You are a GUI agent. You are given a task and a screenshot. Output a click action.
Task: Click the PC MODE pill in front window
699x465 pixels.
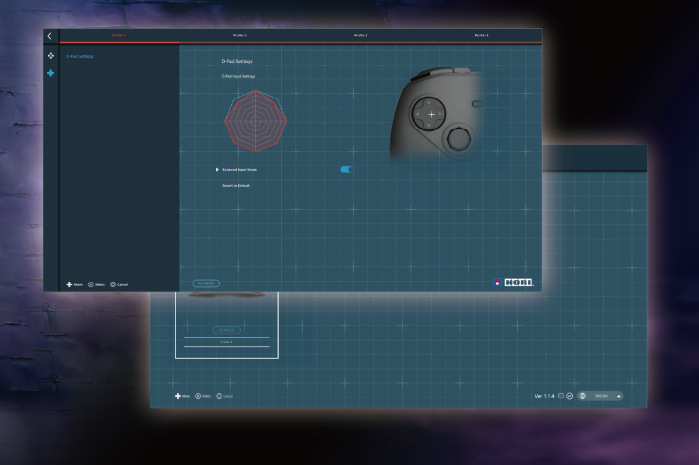coord(206,283)
